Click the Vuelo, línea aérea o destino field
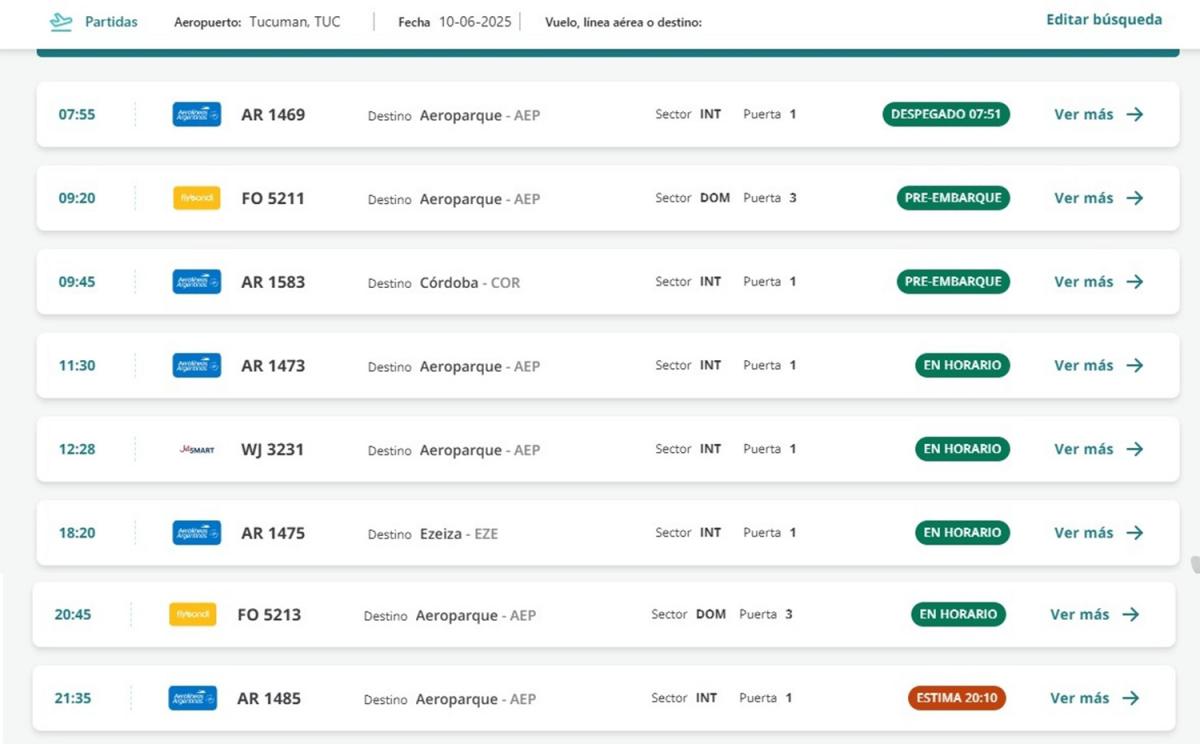The height and width of the screenshot is (744, 1200). click(x=623, y=22)
